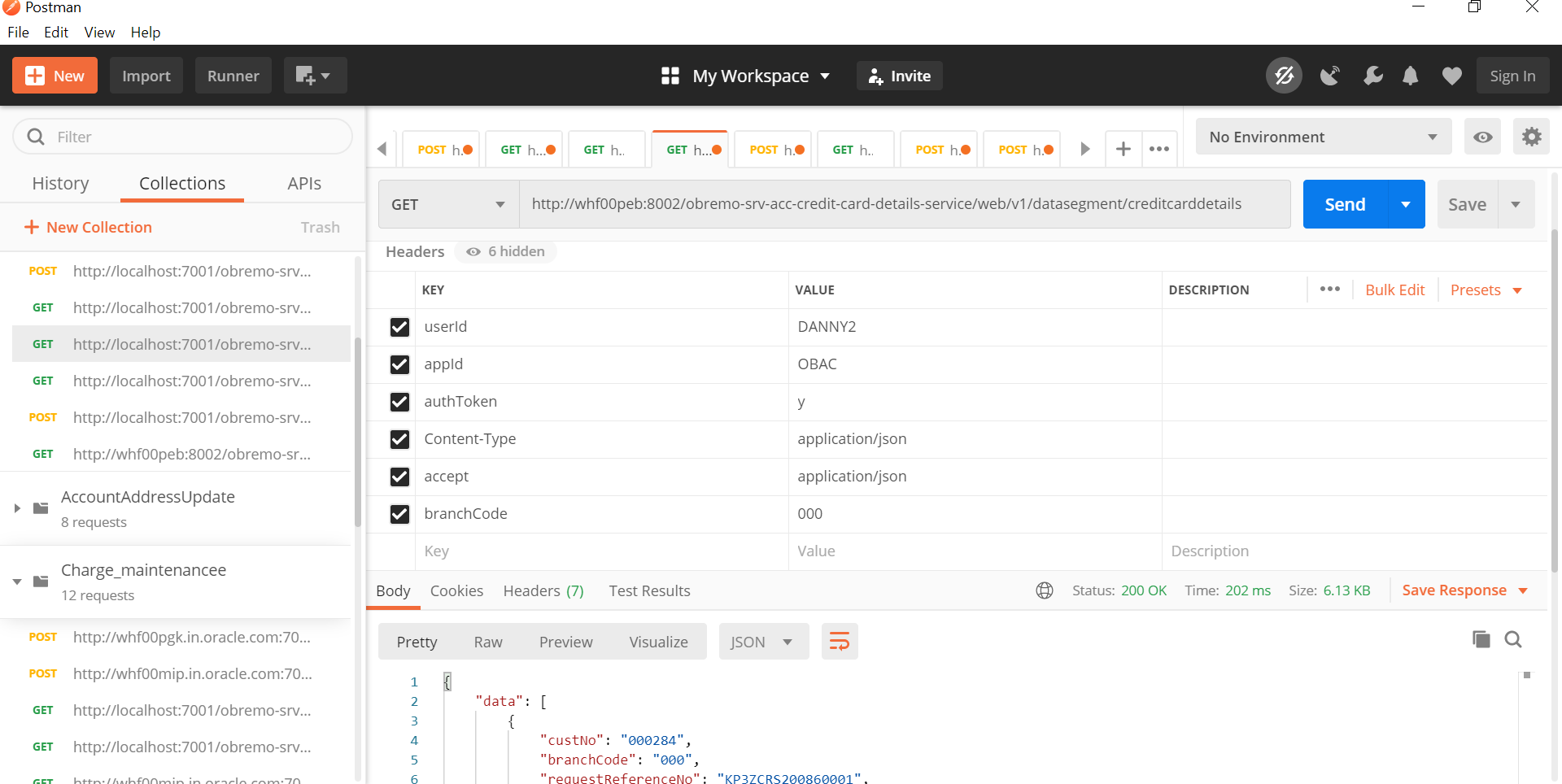Uncheck the authToken header checkbox
The width and height of the screenshot is (1562, 784).
coord(399,402)
